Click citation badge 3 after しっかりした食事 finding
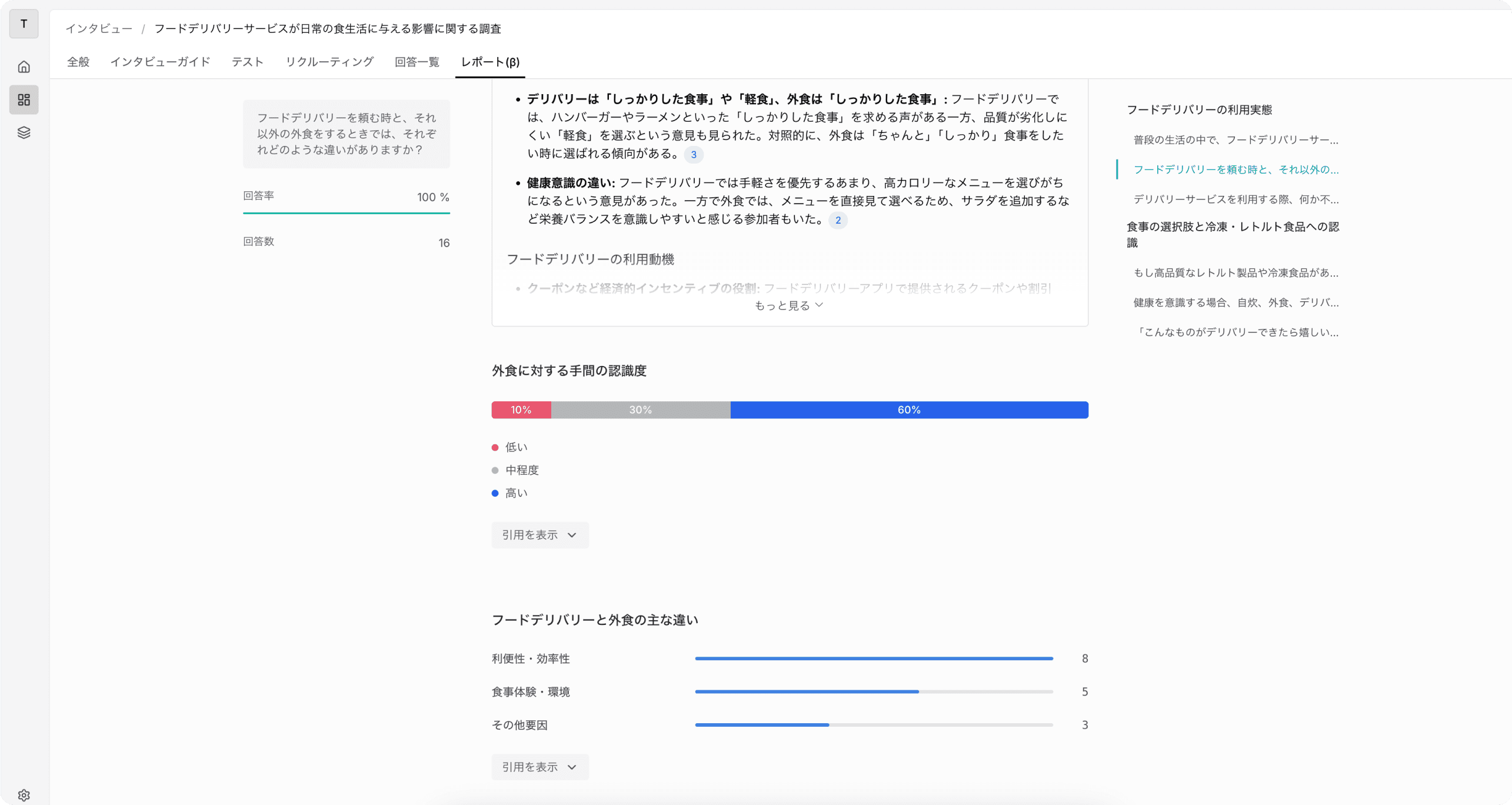The width and height of the screenshot is (1512, 805). pyautogui.click(x=694, y=155)
